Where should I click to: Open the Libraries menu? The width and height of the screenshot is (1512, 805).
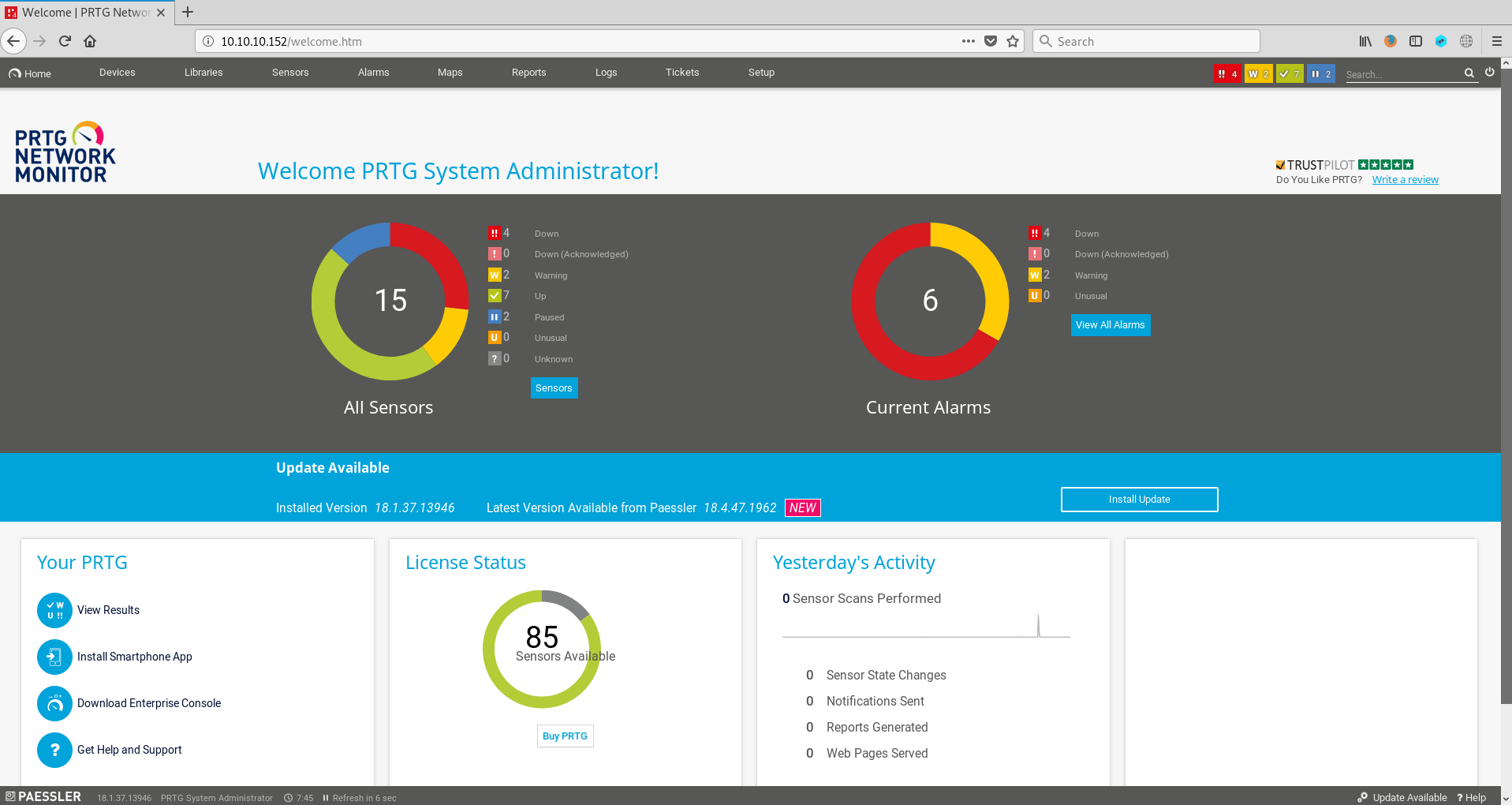(x=203, y=73)
